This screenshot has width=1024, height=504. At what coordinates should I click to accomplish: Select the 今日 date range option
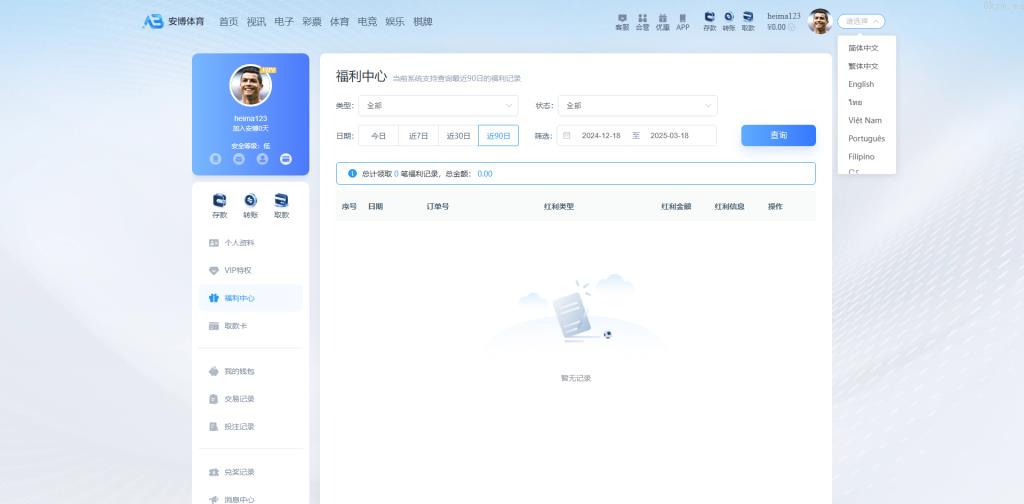(x=378, y=135)
